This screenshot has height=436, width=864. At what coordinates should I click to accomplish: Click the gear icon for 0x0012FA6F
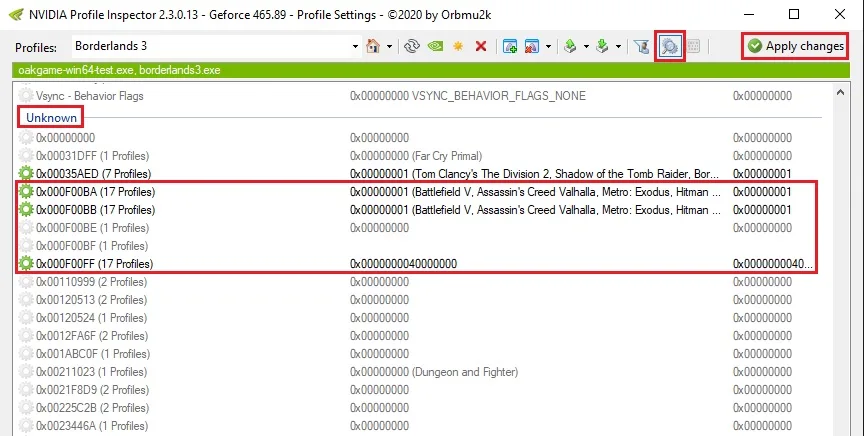26,336
